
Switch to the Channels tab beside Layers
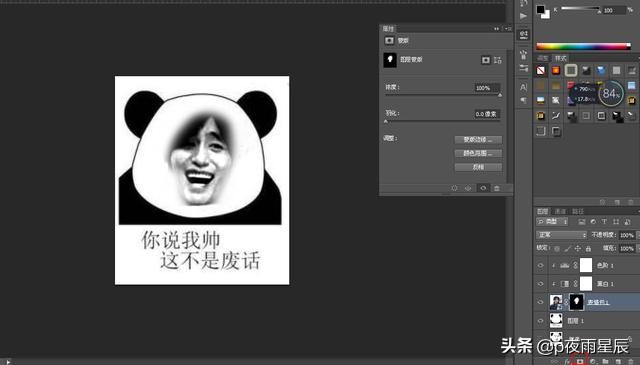click(x=560, y=211)
